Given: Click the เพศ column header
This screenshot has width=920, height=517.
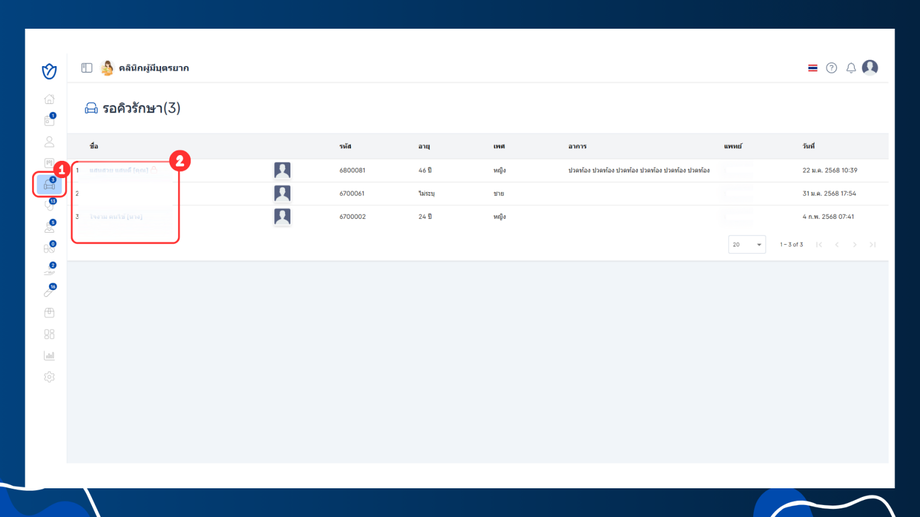Looking at the screenshot, I should click(499, 146).
